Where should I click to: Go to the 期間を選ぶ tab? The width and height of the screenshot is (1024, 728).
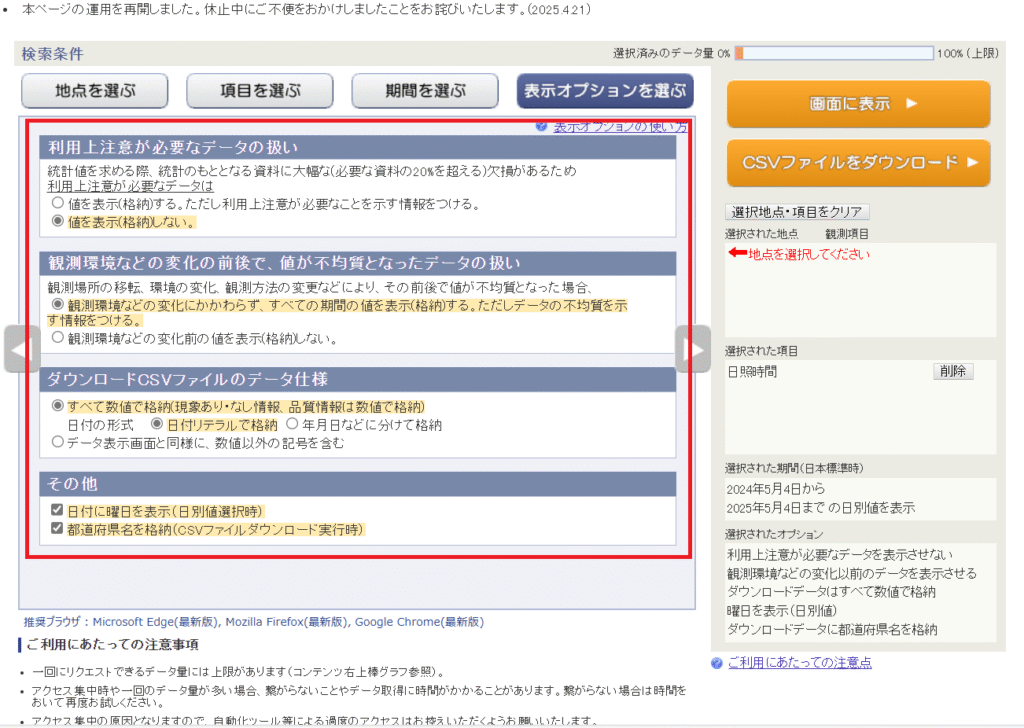click(x=425, y=91)
